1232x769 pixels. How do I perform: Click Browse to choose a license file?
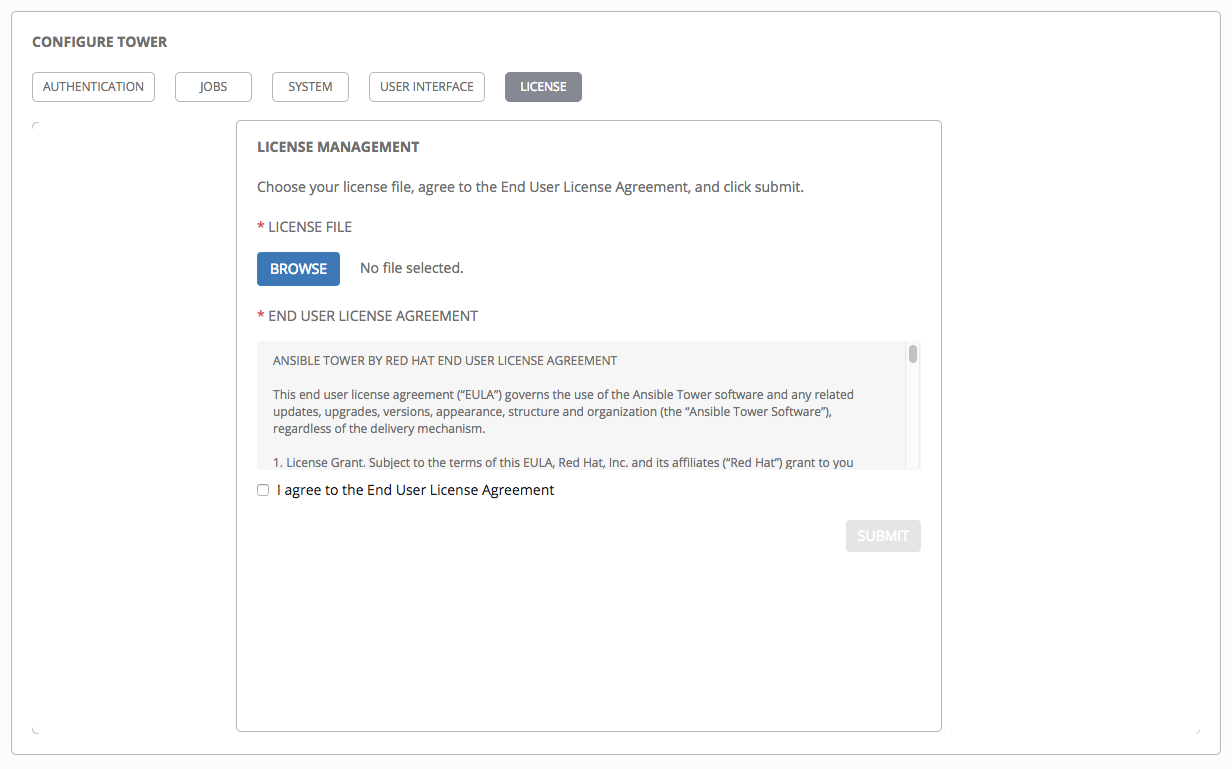(x=298, y=269)
